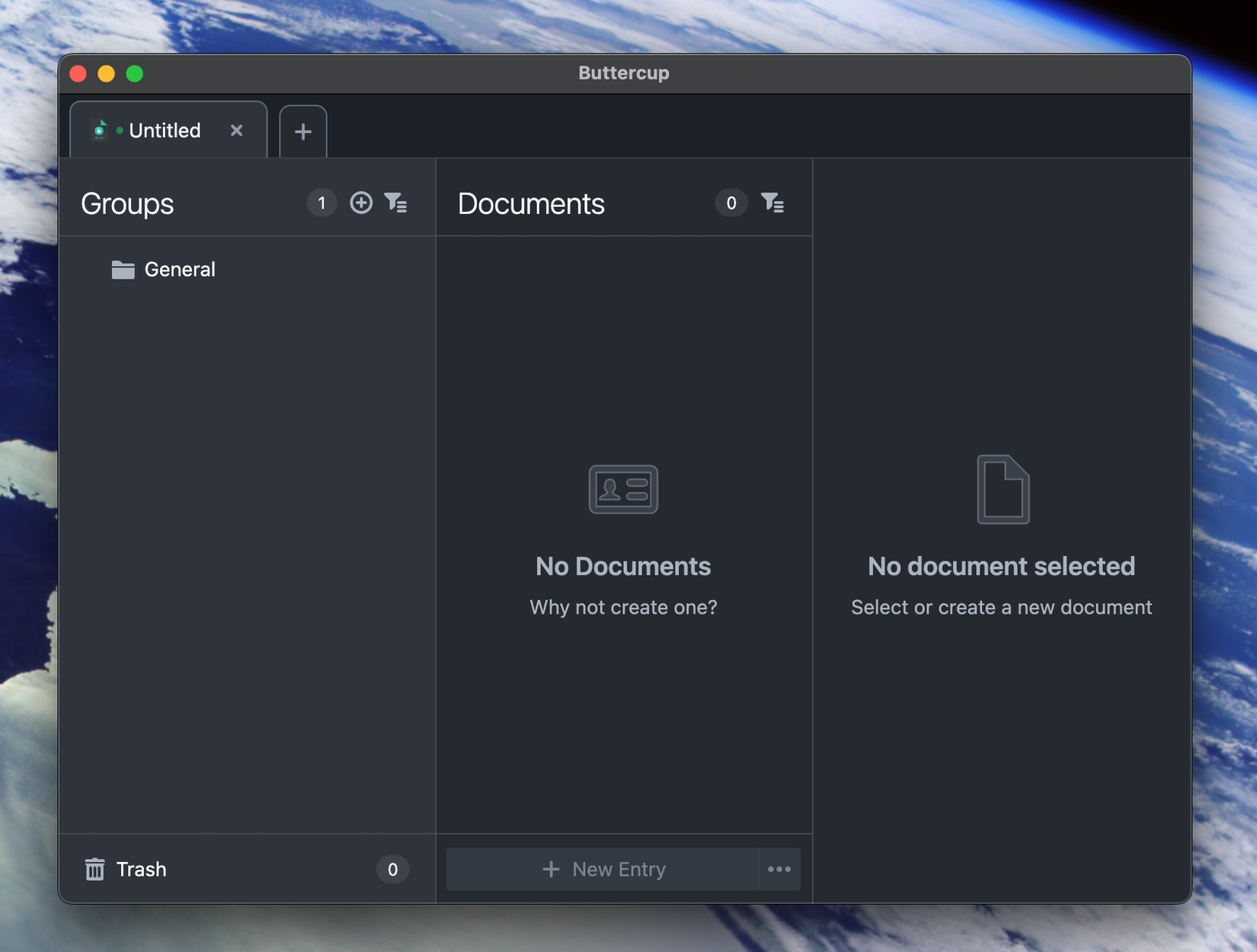Open the Documents filter funnel icon
The width and height of the screenshot is (1257, 952).
pyautogui.click(x=773, y=203)
